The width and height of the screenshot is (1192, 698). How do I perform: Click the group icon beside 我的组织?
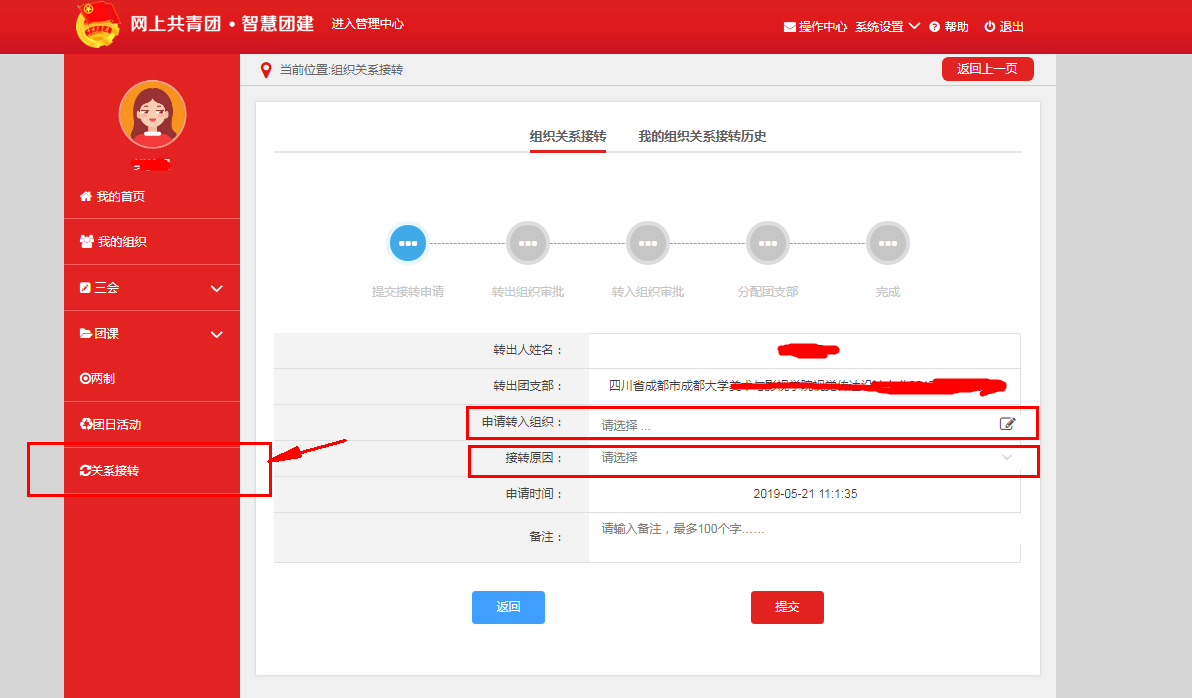[x=87, y=242]
